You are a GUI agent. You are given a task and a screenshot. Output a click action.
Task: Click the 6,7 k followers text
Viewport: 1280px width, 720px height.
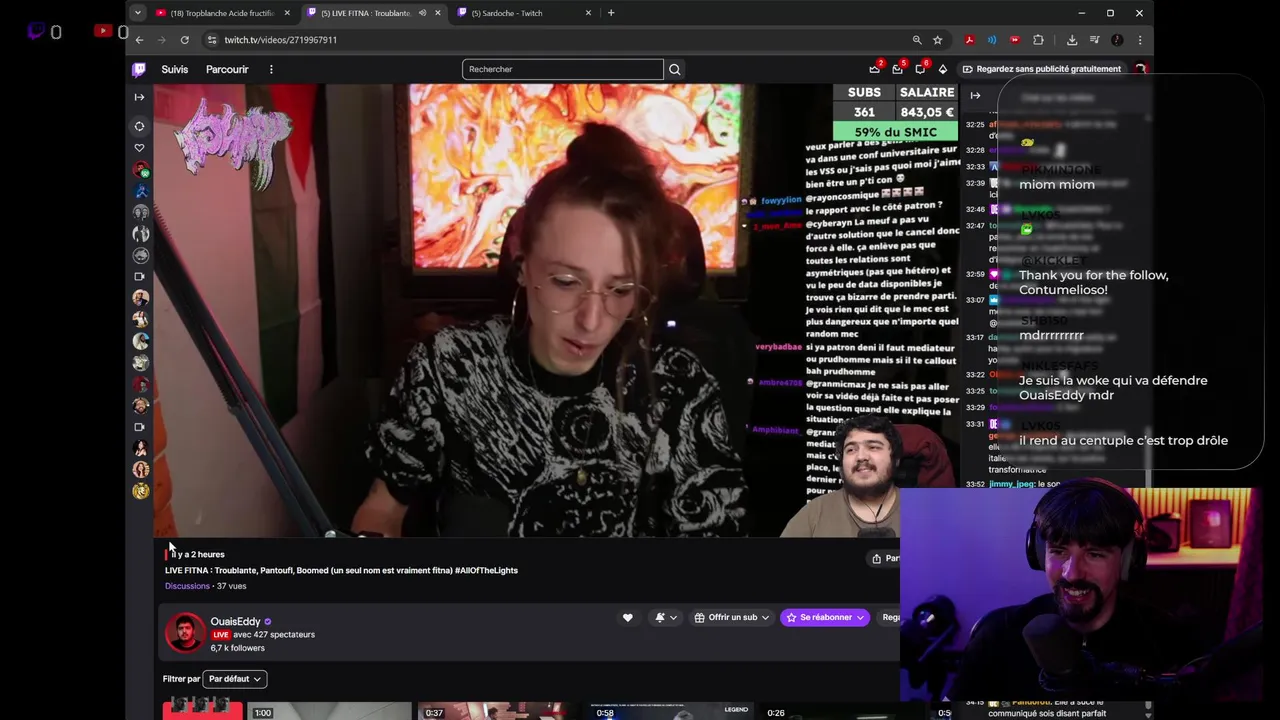[x=237, y=648]
